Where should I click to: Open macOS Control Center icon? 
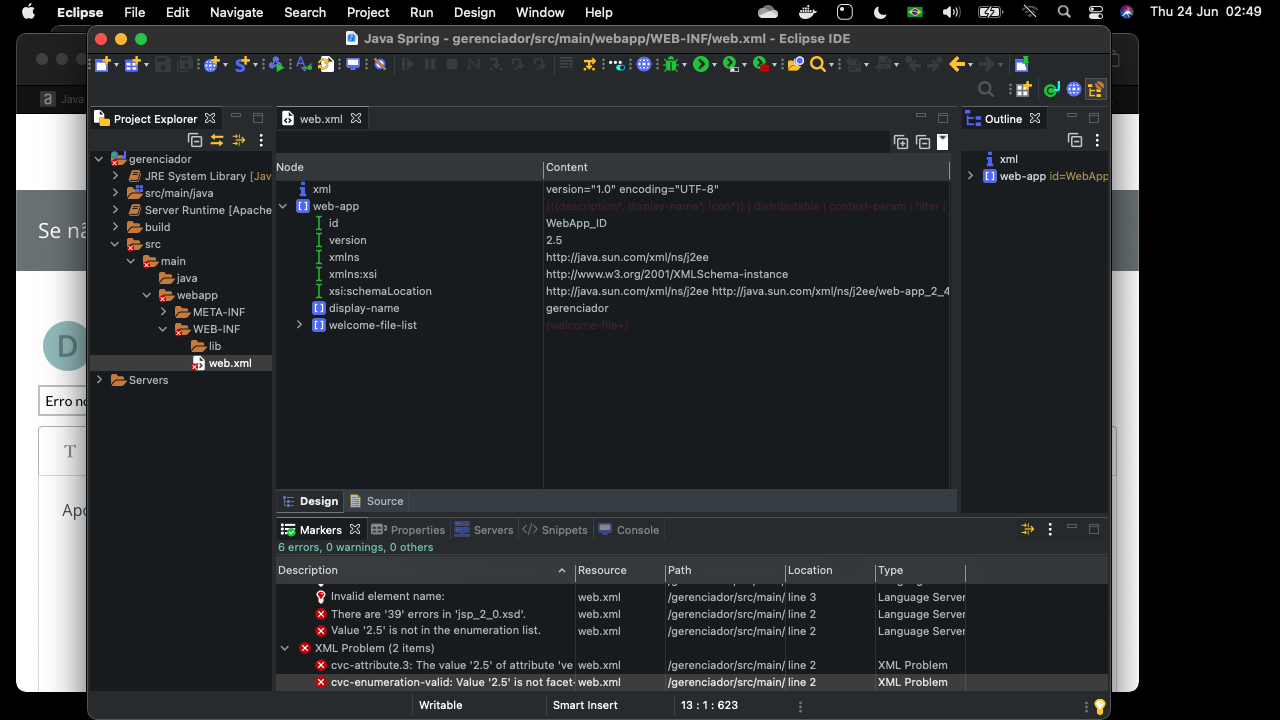(x=1096, y=12)
